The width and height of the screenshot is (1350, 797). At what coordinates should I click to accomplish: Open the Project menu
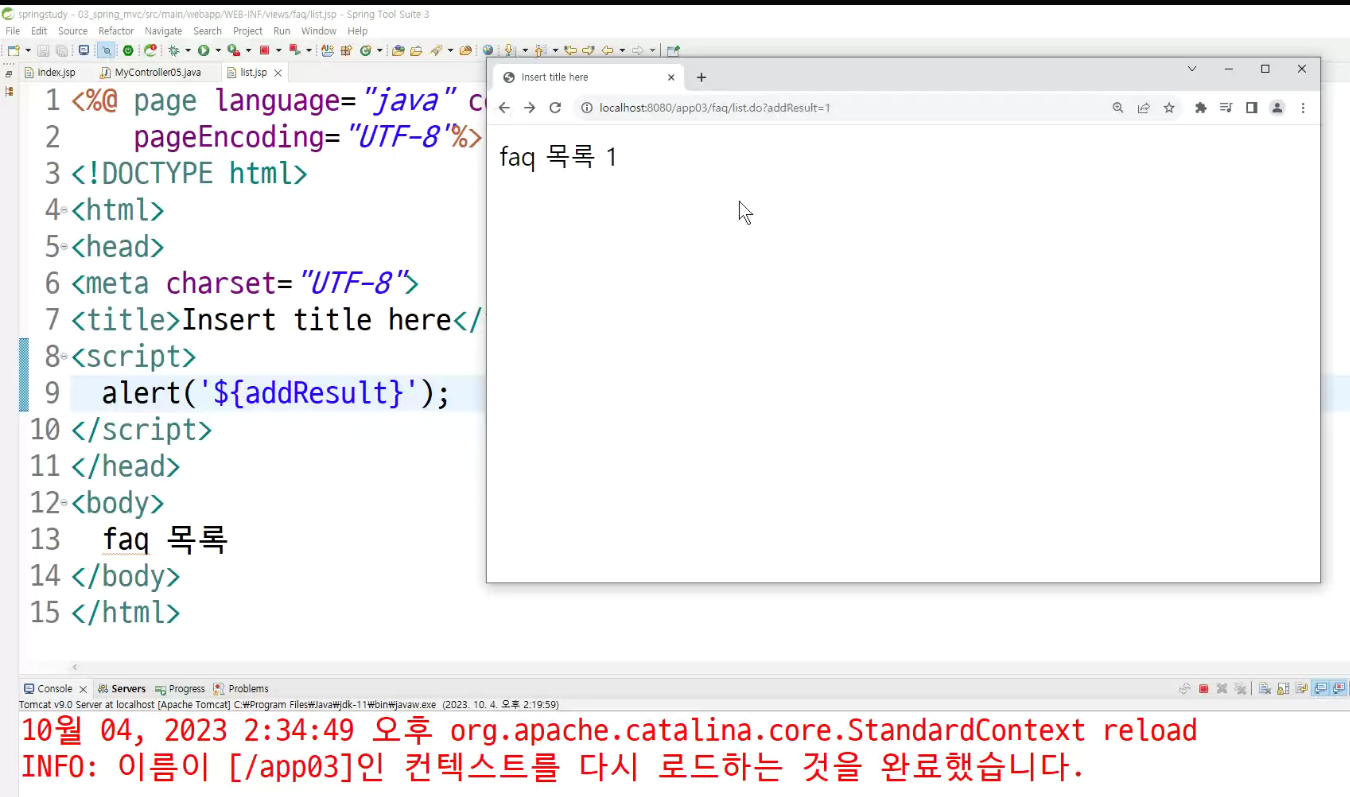[x=248, y=31]
